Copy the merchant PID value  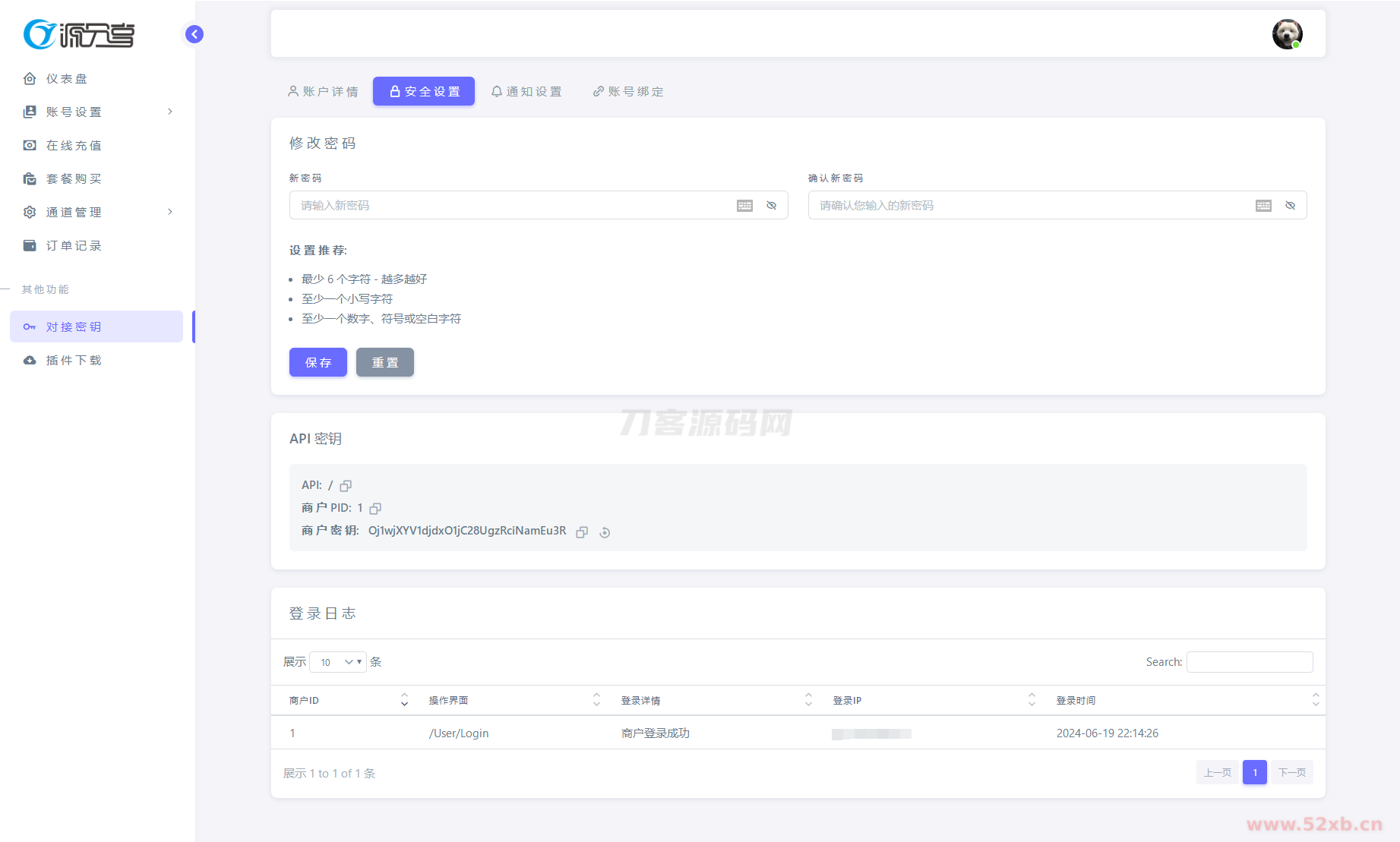(375, 509)
